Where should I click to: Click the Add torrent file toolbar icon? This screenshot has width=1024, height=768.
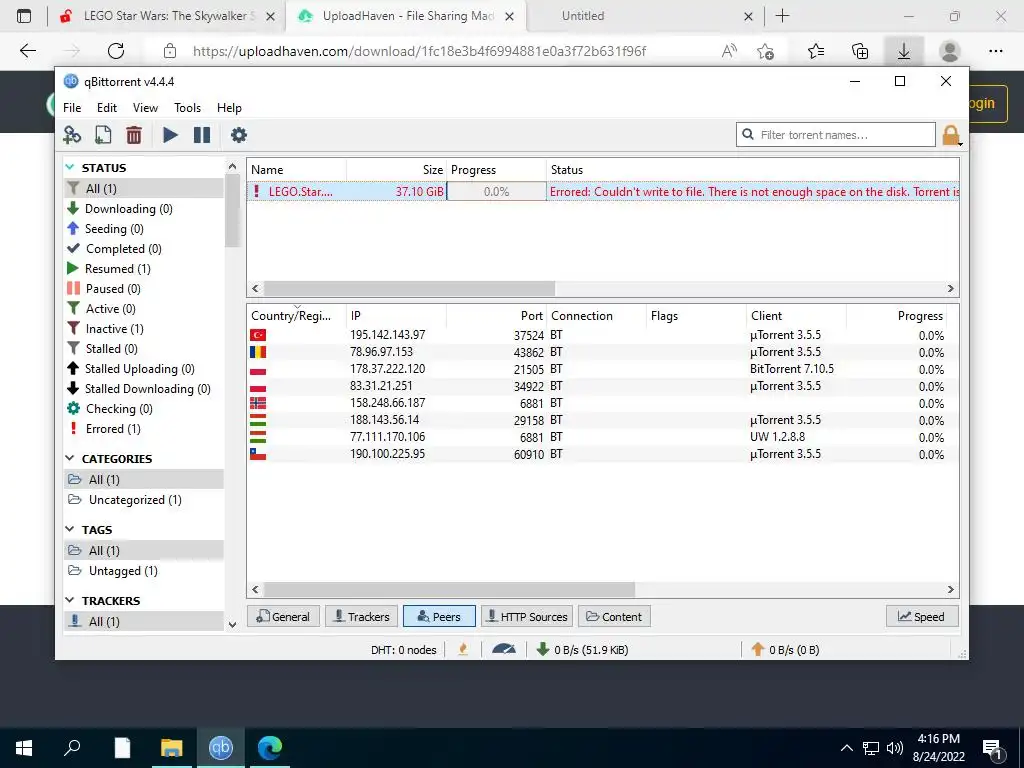pos(103,135)
